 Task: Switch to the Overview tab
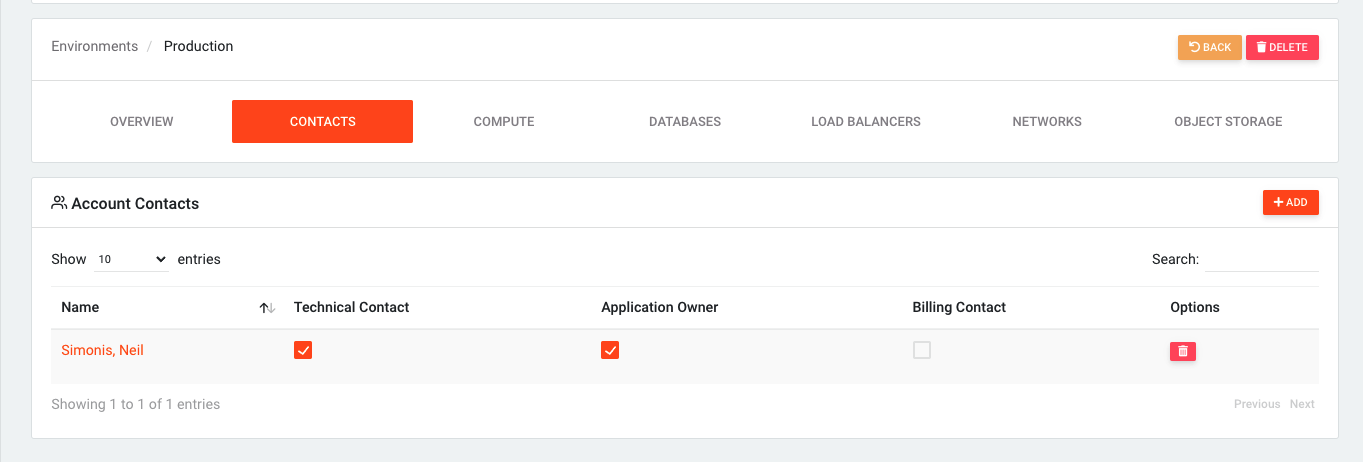(142, 122)
